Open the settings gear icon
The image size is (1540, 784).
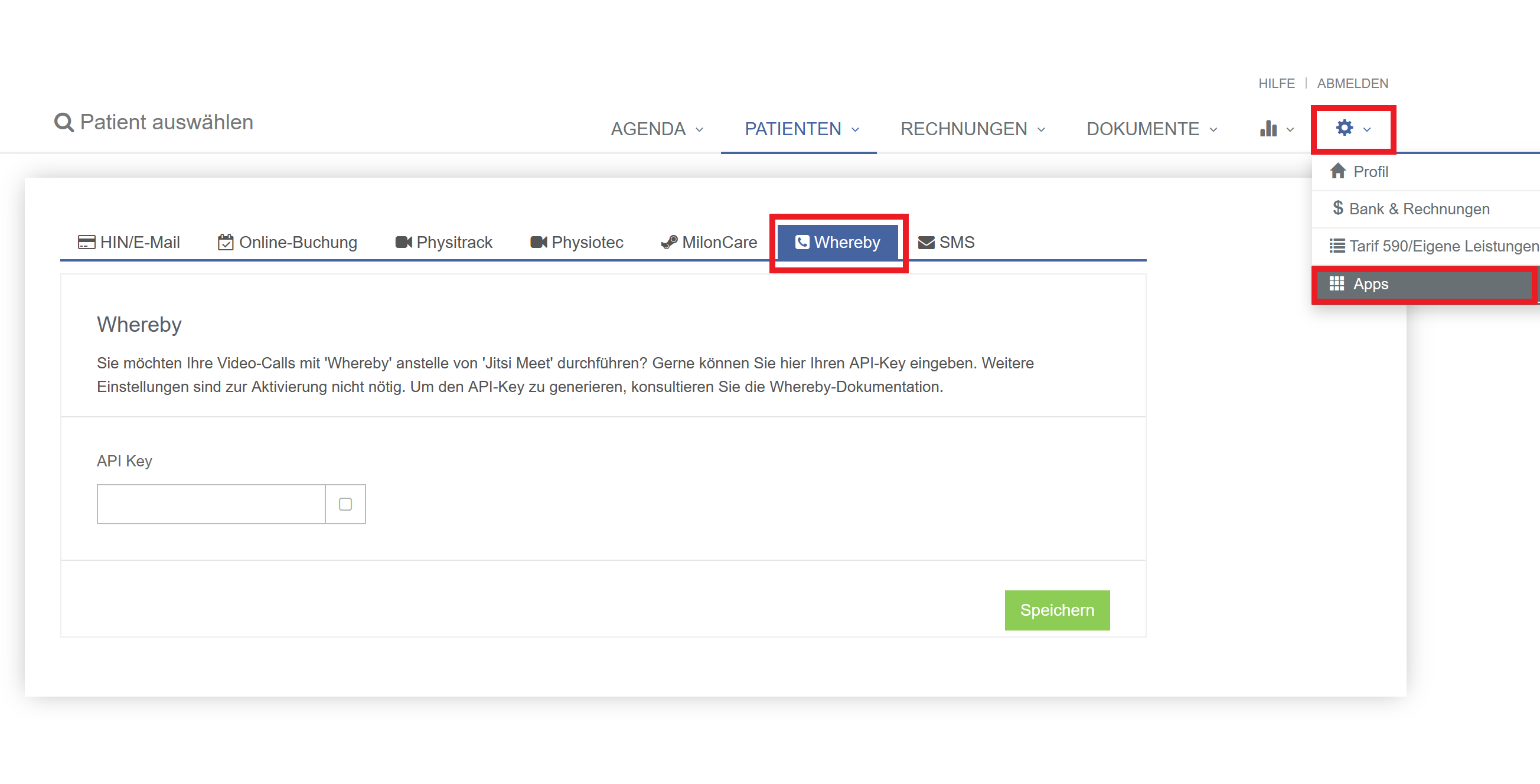[1344, 128]
